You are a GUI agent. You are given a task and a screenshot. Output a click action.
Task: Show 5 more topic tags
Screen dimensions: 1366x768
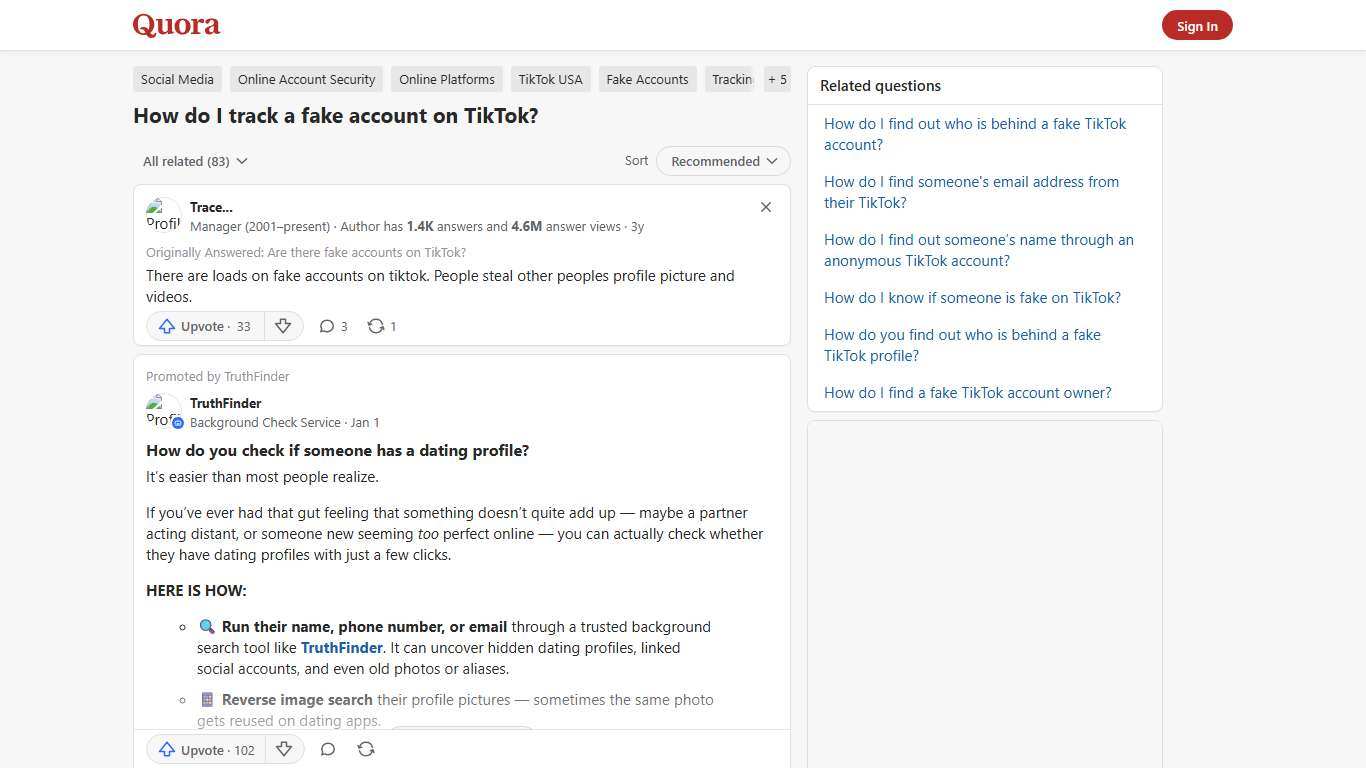pos(777,79)
